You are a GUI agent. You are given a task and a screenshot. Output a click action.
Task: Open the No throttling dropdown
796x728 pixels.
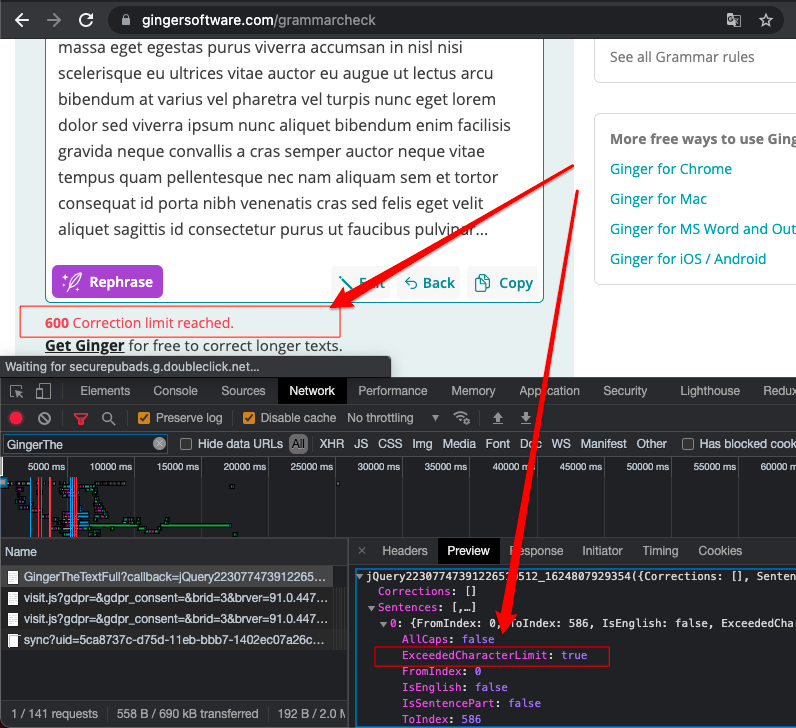tap(393, 418)
